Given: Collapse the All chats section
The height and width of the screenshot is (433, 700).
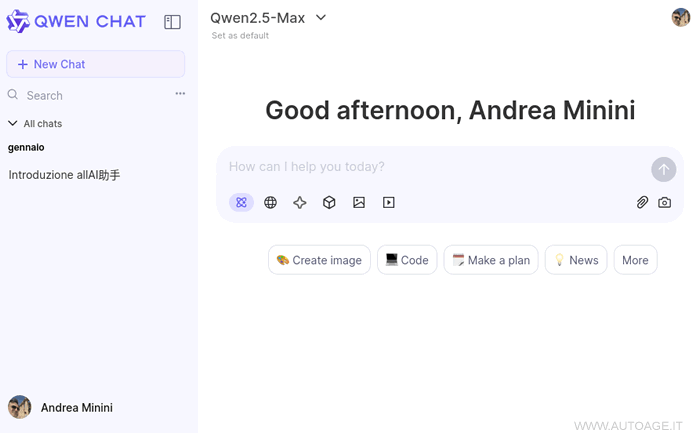Looking at the screenshot, I should point(35,124).
